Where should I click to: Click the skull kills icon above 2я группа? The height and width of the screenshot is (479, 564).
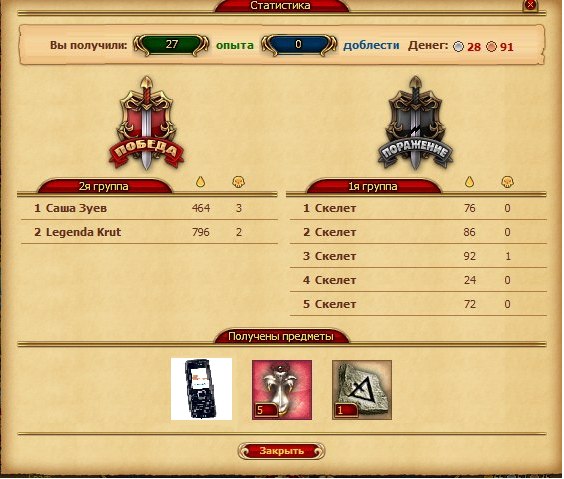(238, 182)
